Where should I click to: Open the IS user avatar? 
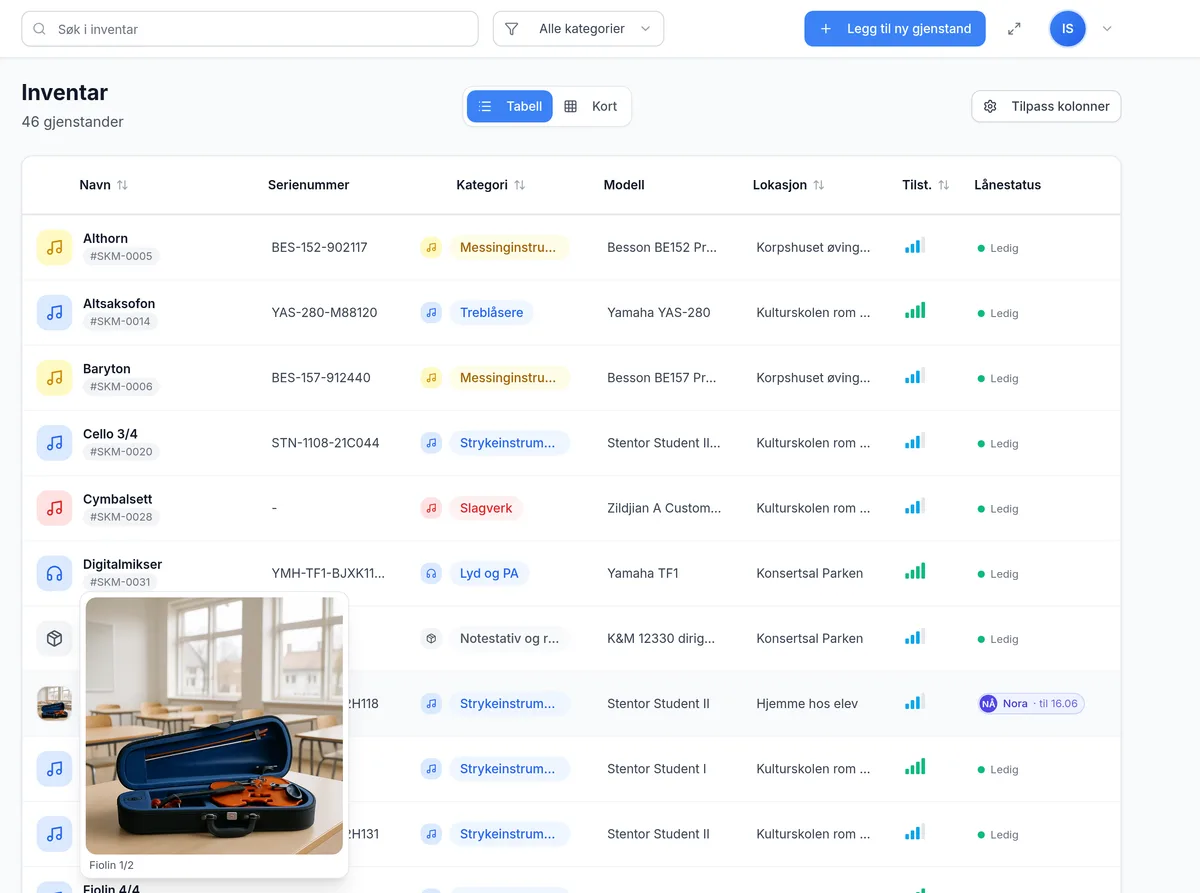pyautogui.click(x=1067, y=29)
